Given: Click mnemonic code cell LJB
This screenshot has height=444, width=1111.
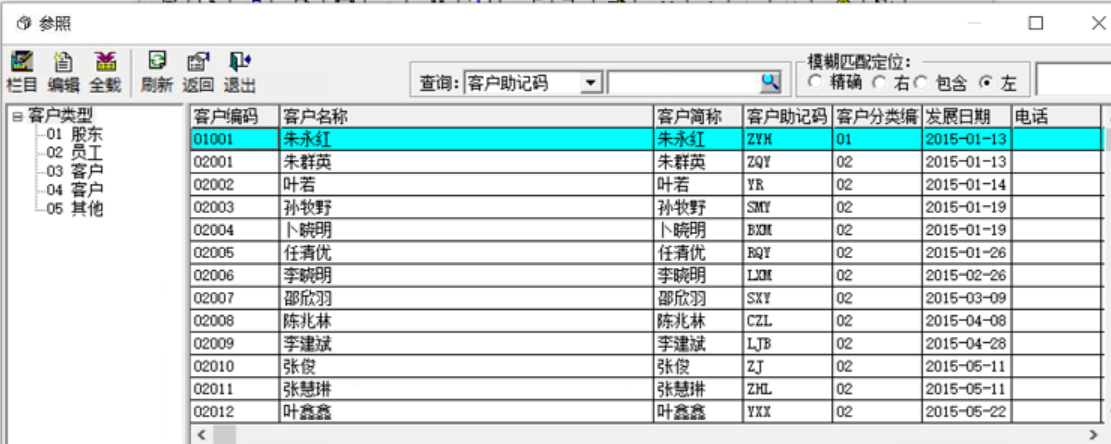Looking at the screenshot, I should [x=787, y=343].
